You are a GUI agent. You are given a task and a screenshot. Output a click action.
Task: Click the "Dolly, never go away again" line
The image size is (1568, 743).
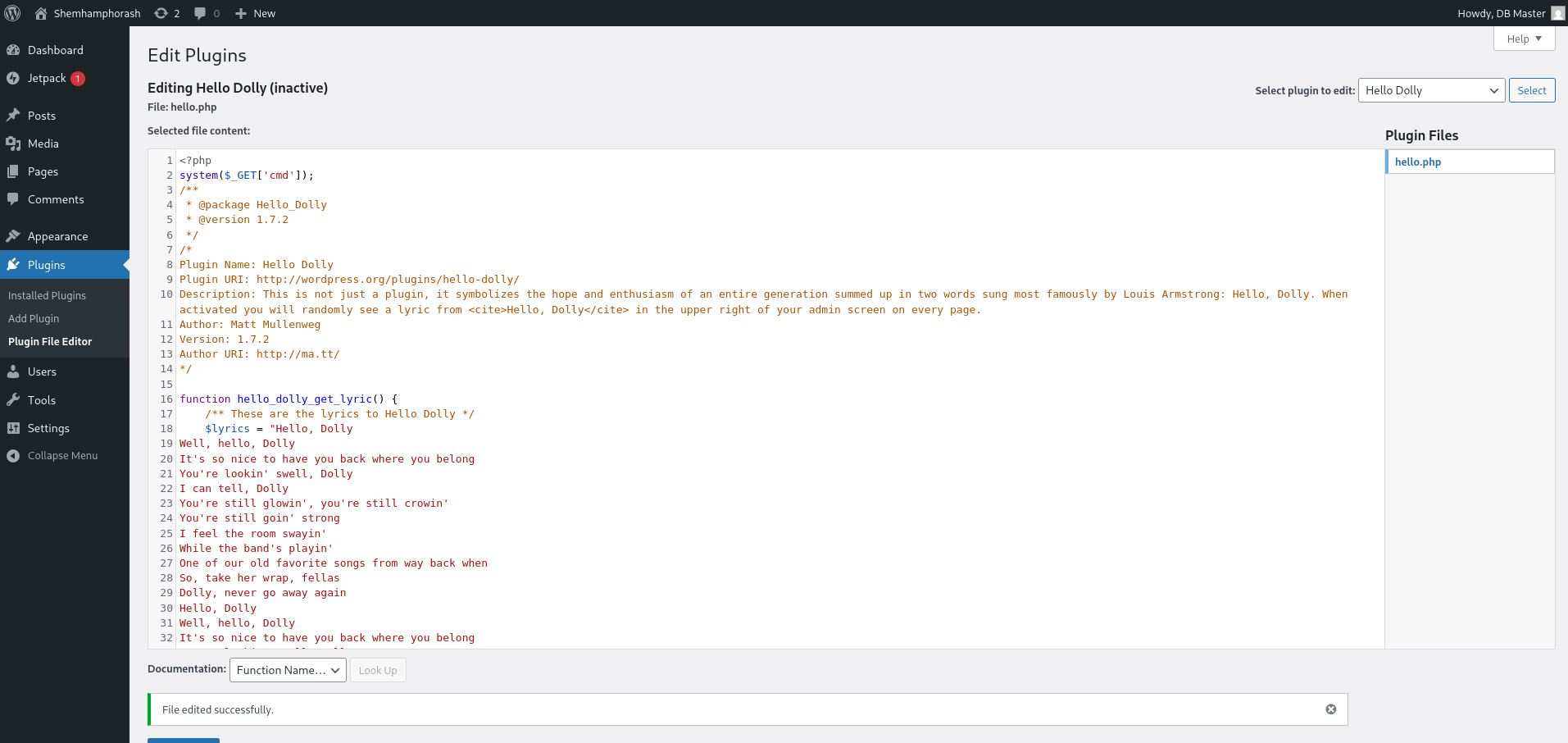(263, 592)
